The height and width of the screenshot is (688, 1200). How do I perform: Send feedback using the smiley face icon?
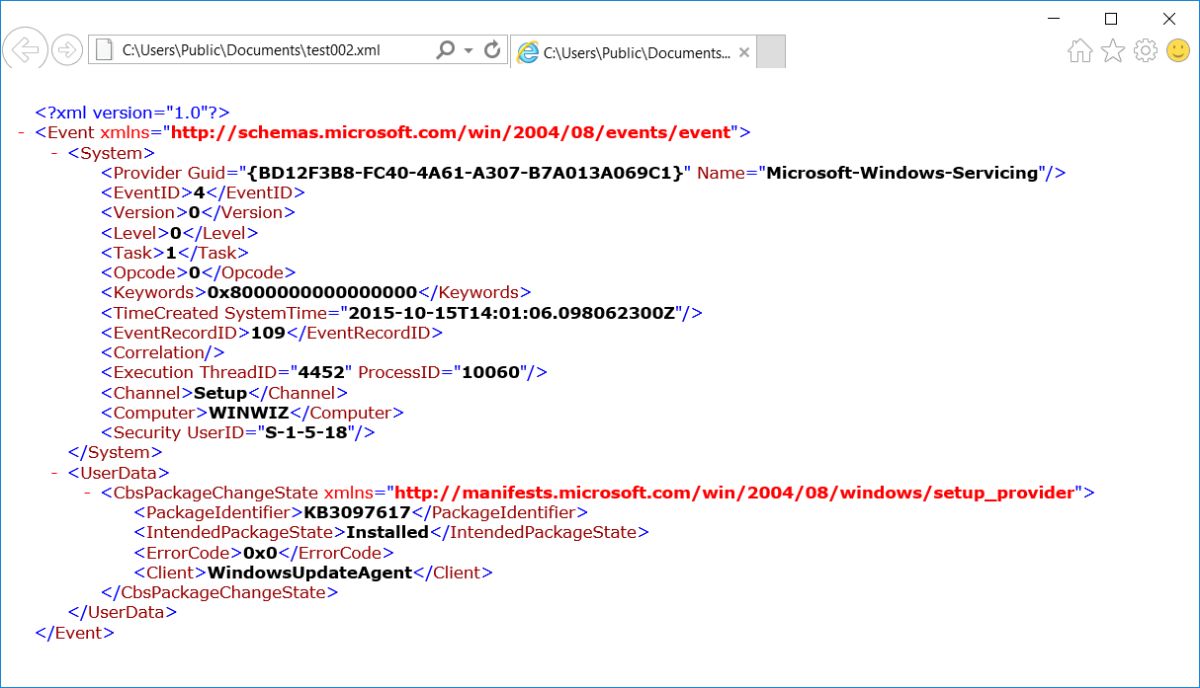click(1178, 50)
